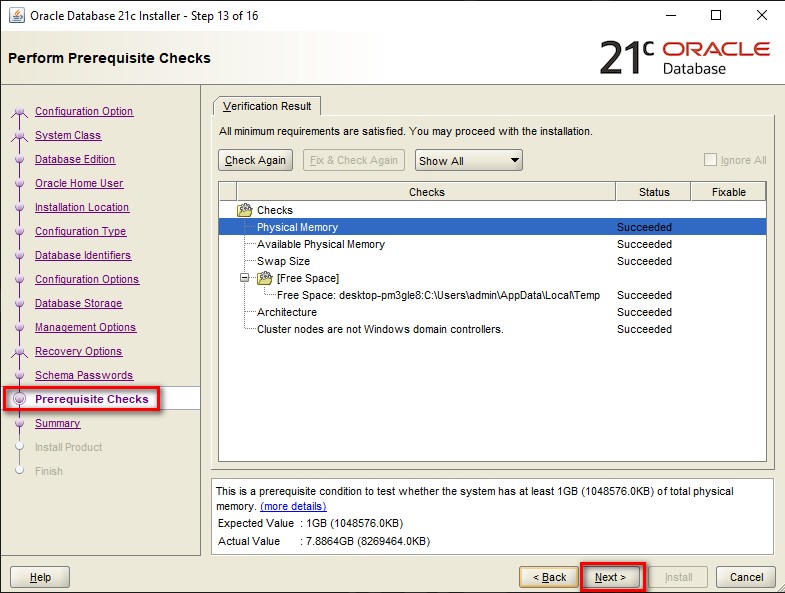Click the Install button
This screenshot has height=593, width=785.
pos(678,577)
